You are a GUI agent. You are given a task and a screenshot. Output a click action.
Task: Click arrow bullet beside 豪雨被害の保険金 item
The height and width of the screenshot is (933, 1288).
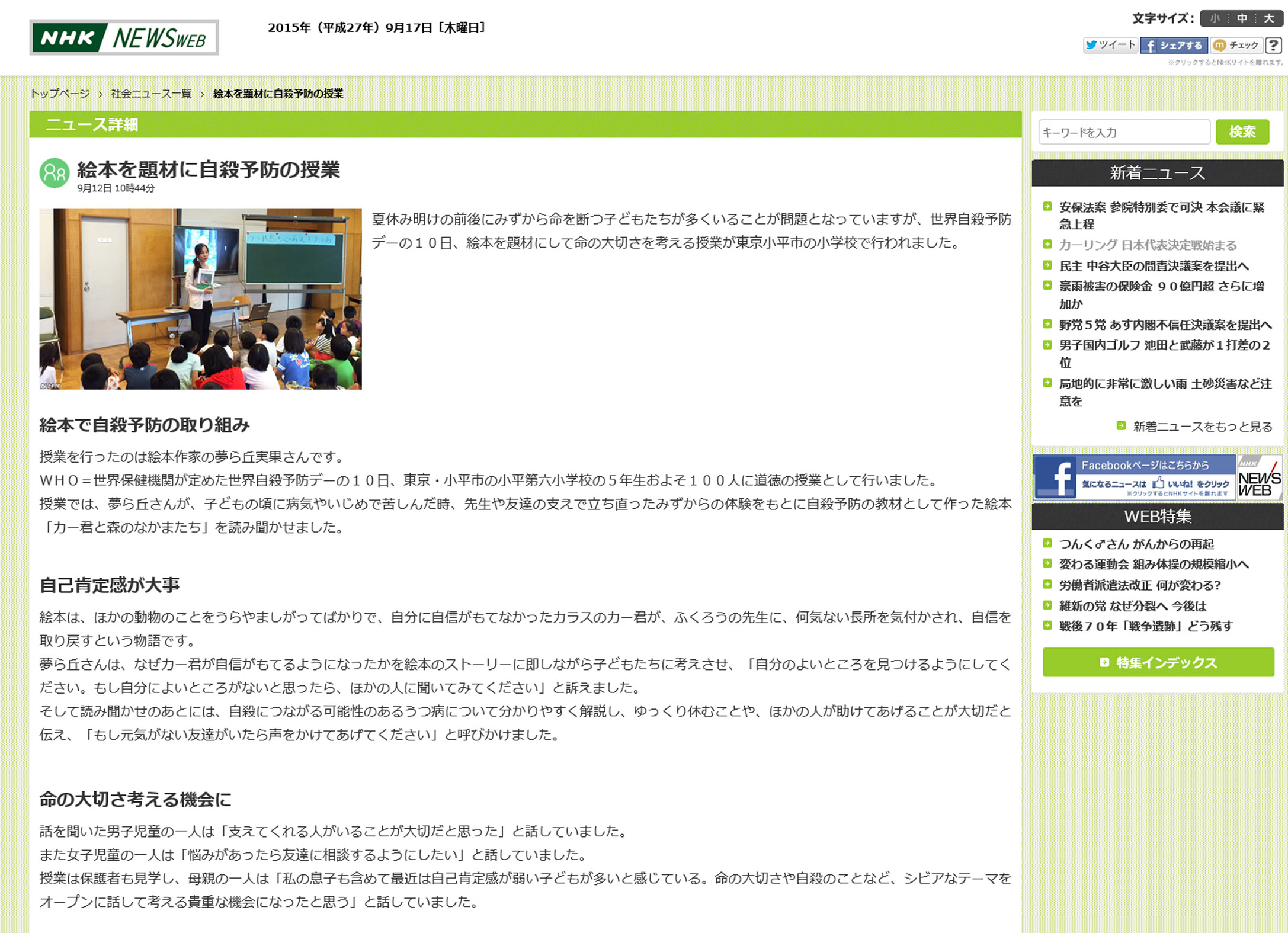coord(1047,286)
